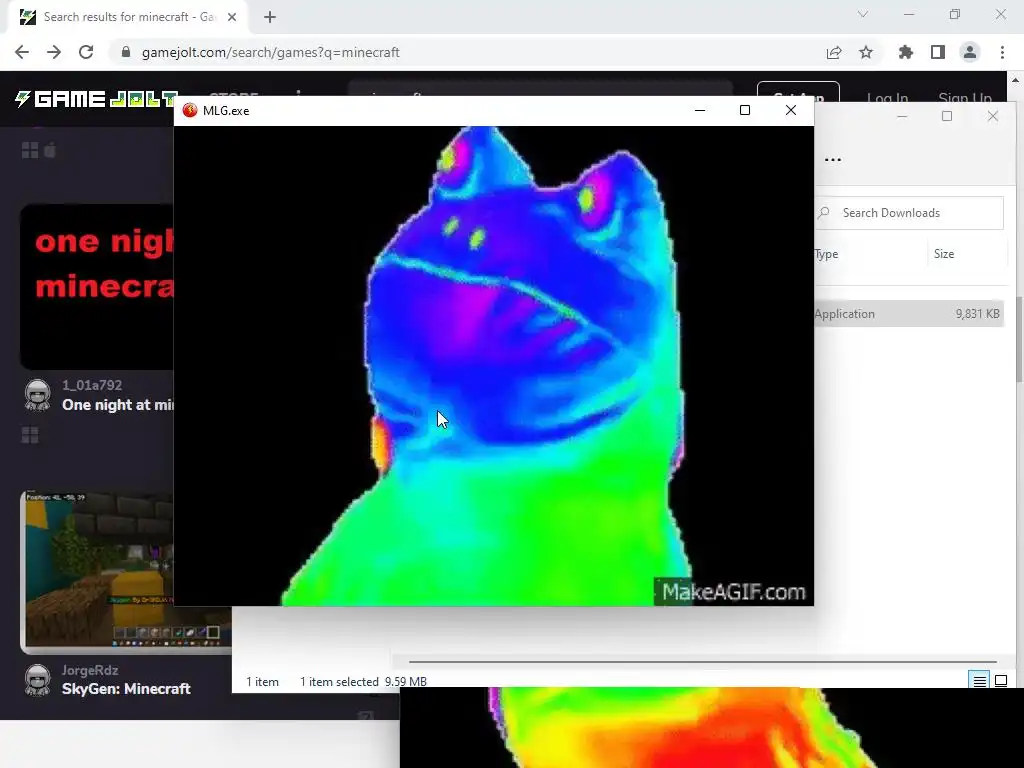Go forward in Chrome browser
Screen dimensions: 1024x768
click(x=54, y=52)
